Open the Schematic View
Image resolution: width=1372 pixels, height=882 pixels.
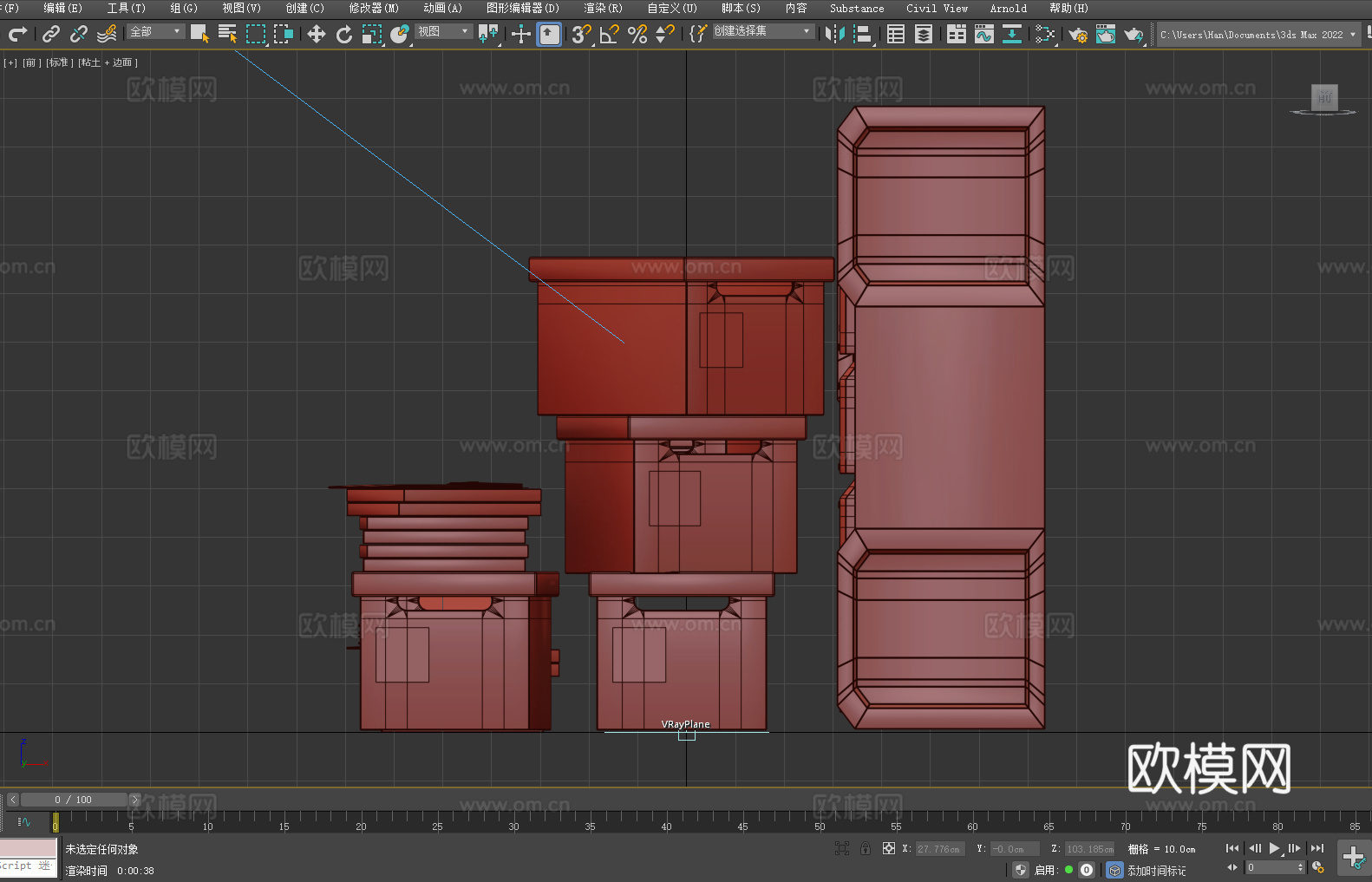click(1045, 34)
